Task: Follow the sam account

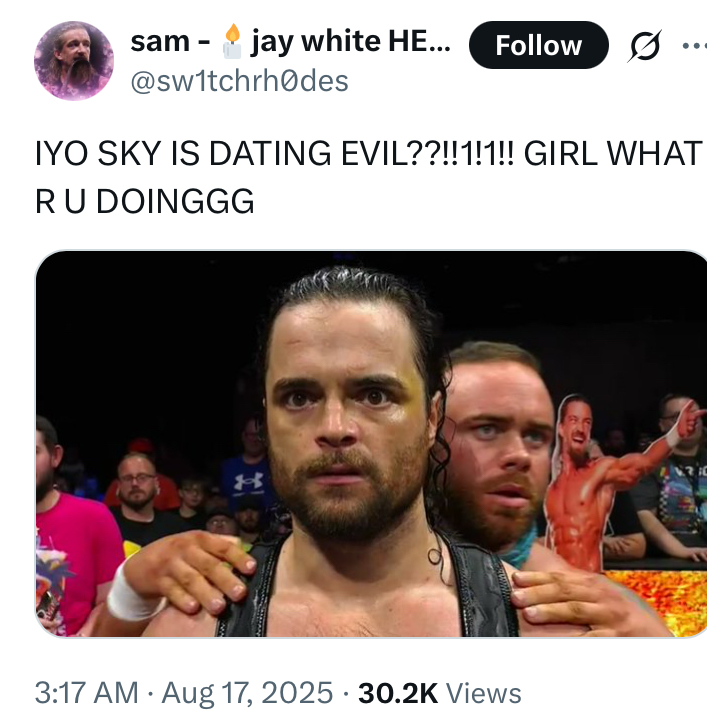Action: [x=539, y=45]
